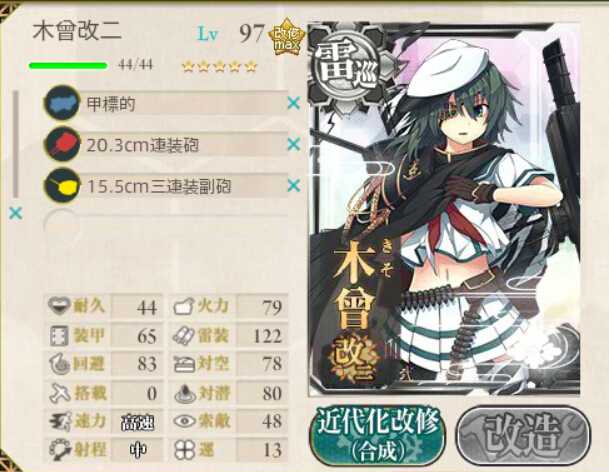Viewport: 609px width, 472px height.
Task: Click the red 20.3cm連装砲 gun icon
Action: pyautogui.click(x=62, y=145)
